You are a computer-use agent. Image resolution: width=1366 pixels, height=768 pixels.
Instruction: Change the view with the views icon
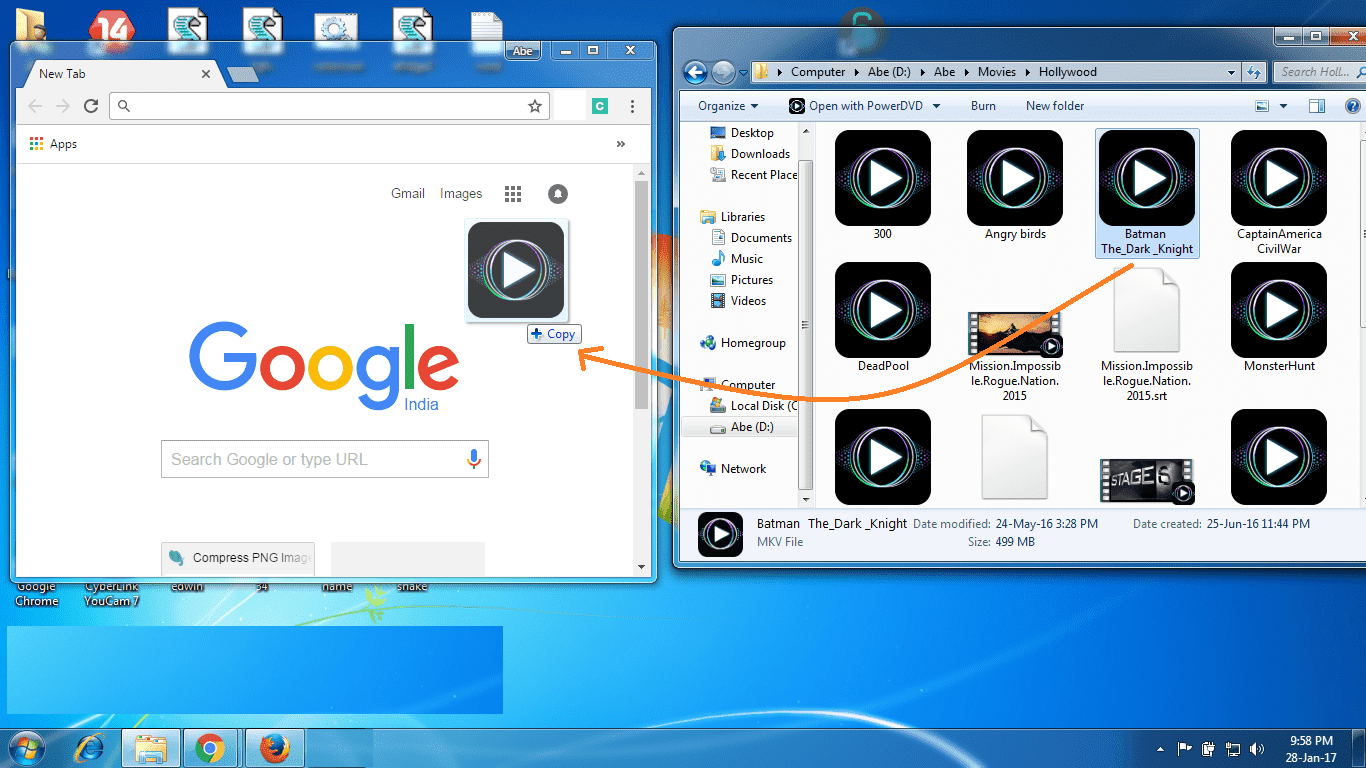(x=1262, y=106)
